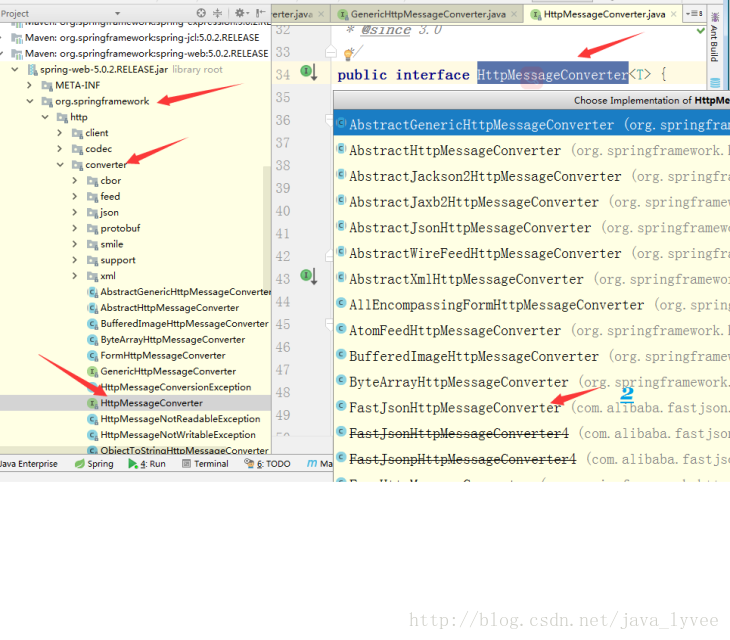This screenshot has width=730, height=640.
Task: Select Maven spring-web:5.0.2.RELEASE library
Action: tap(147, 54)
